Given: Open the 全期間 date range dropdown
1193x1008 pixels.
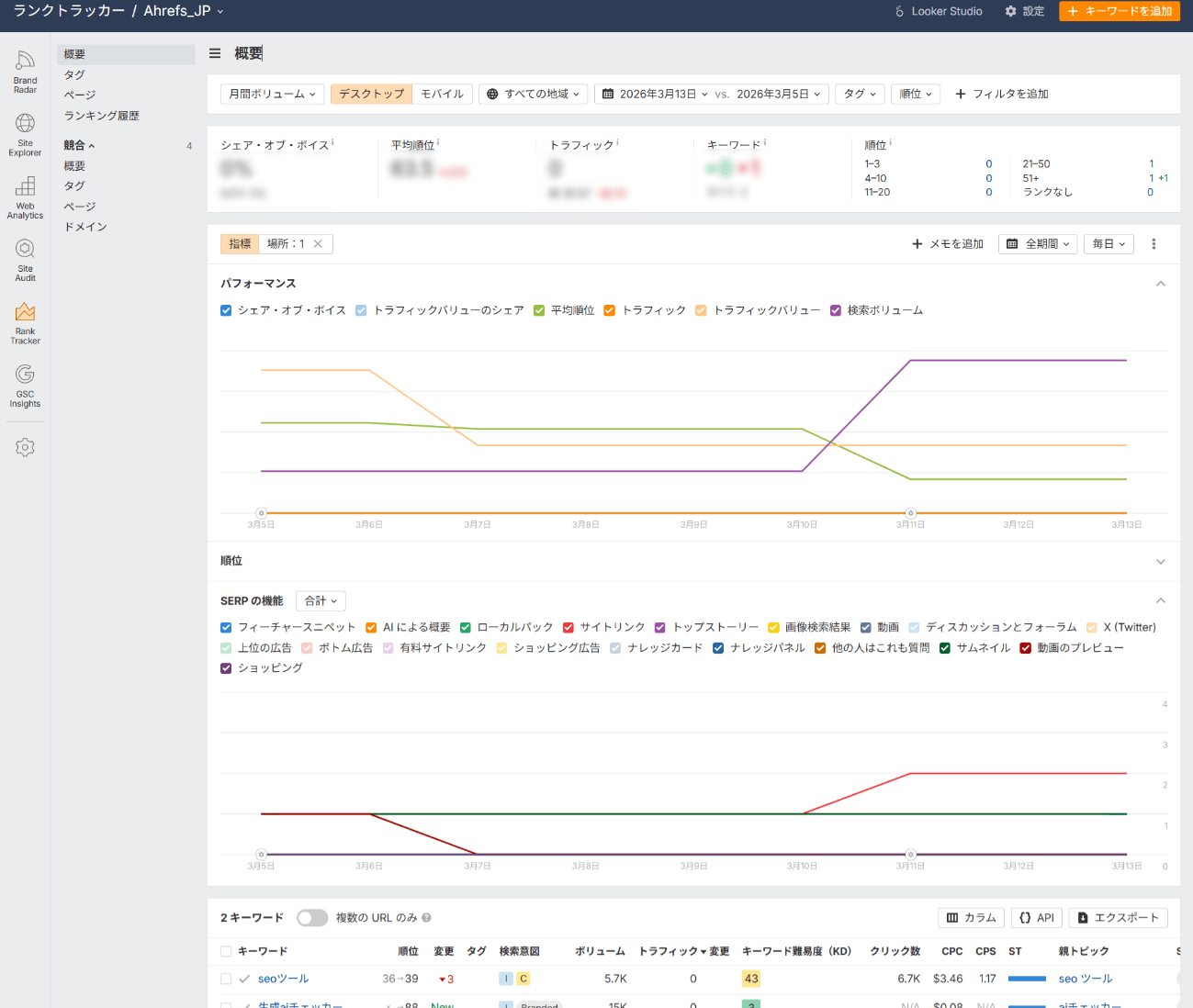Looking at the screenshot, I should coord(1039,244).
